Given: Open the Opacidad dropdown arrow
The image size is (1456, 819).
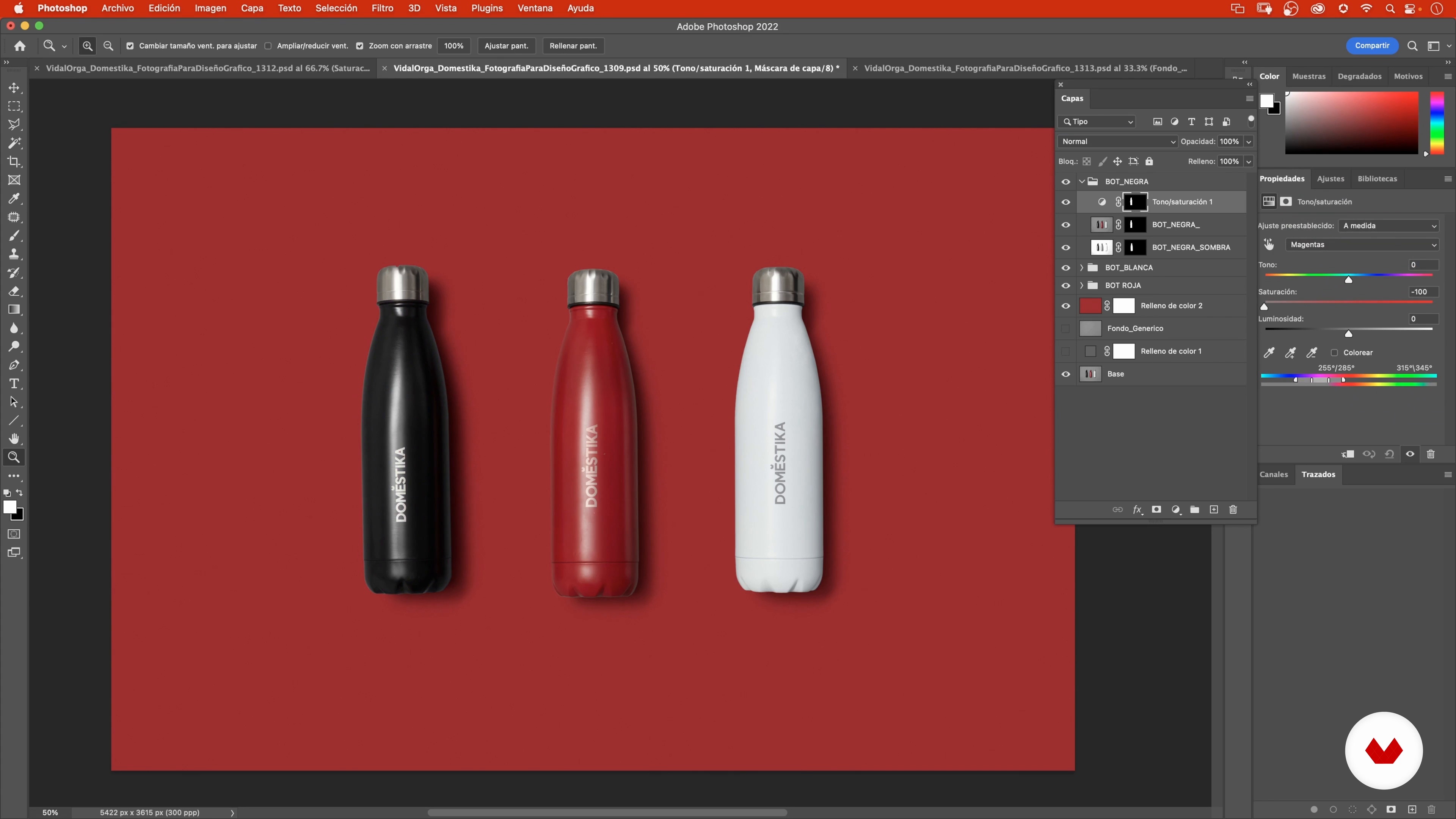Looking at the screenshot, I should pyautogui.click(x=1249, y=141).
